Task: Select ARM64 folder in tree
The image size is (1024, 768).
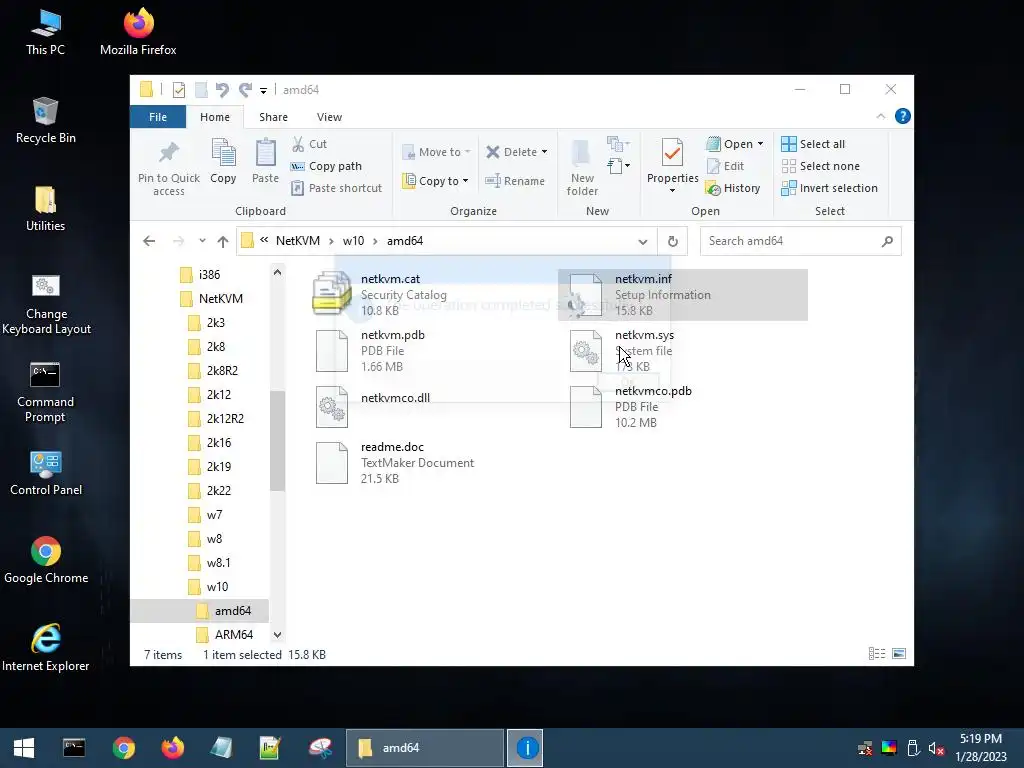Action: (225, 634)
